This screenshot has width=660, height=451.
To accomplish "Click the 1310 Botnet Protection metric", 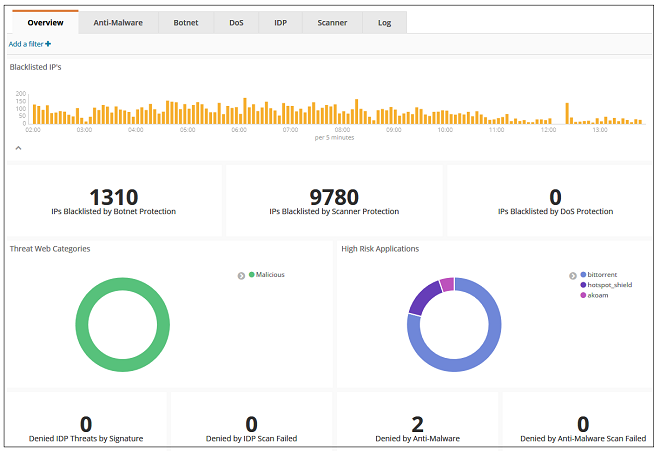I will tap(113, 198).
